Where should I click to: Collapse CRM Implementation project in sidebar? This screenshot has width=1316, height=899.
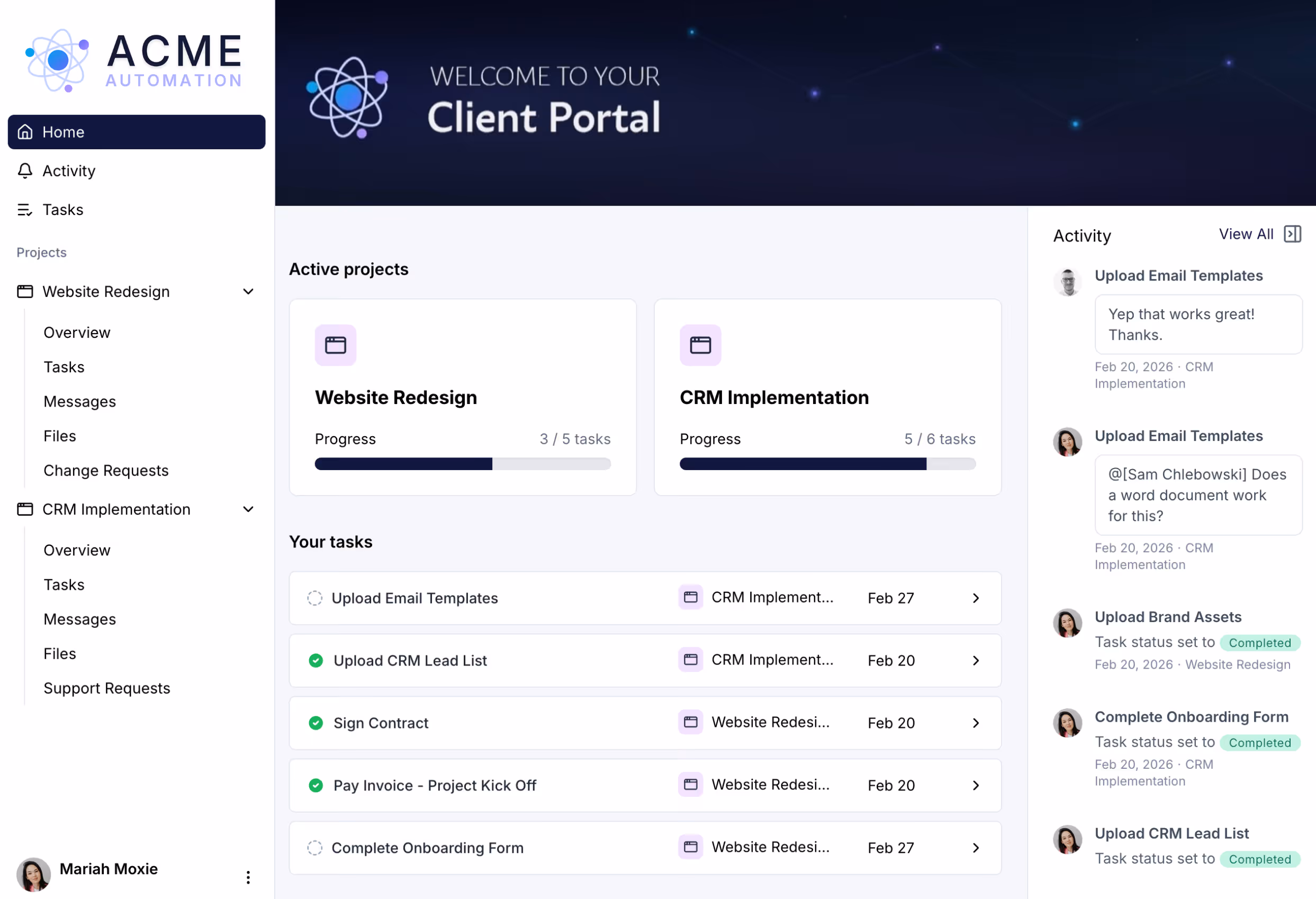coord(248,509)
